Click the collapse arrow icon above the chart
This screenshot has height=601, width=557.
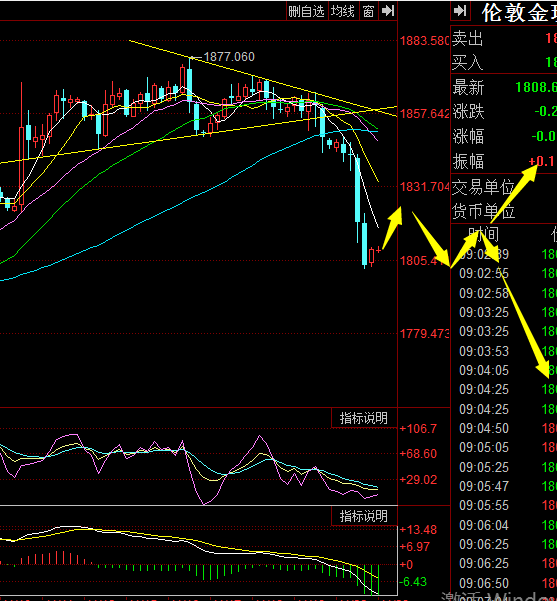click(388, 11)
